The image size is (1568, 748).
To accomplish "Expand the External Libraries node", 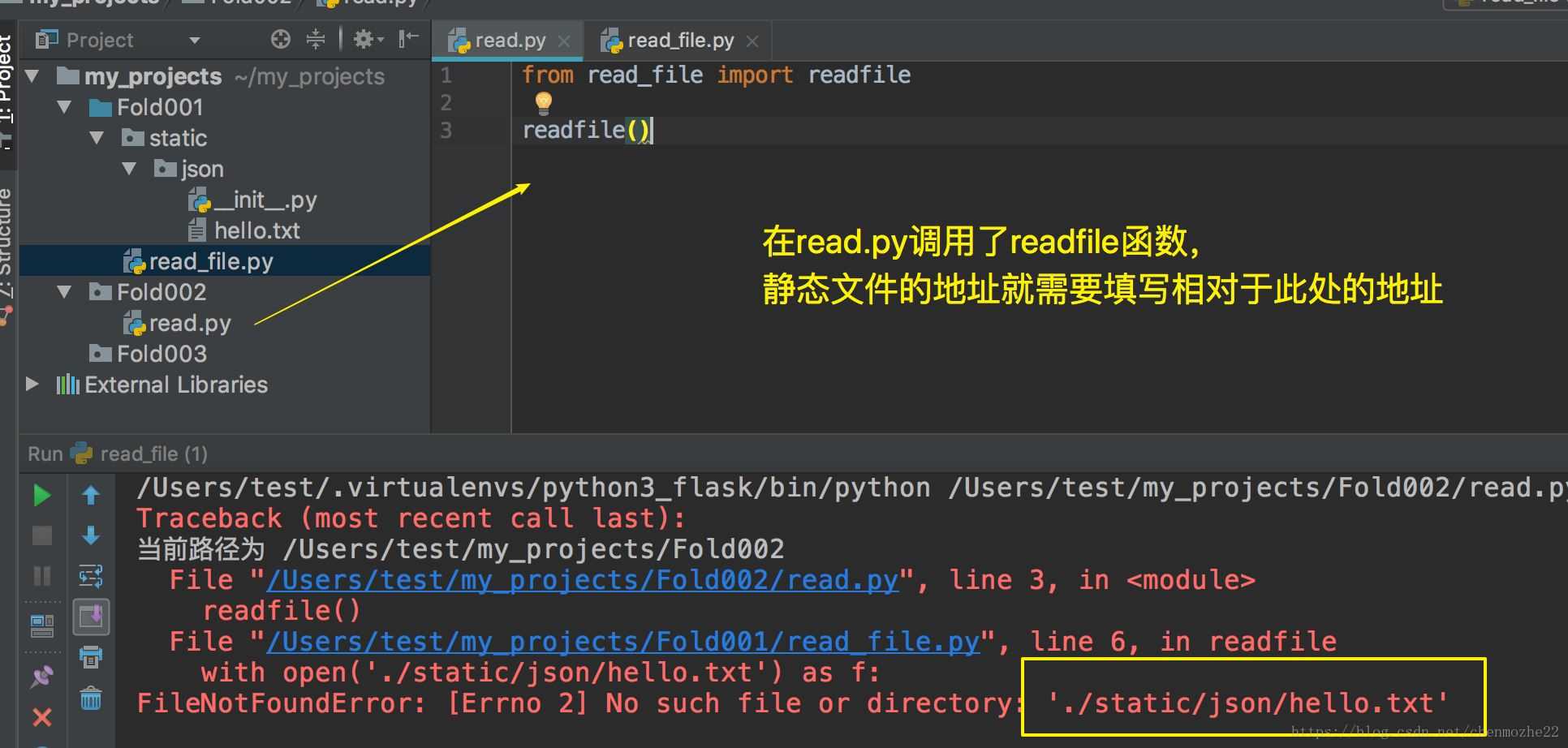I will click(x=32, y=384).
